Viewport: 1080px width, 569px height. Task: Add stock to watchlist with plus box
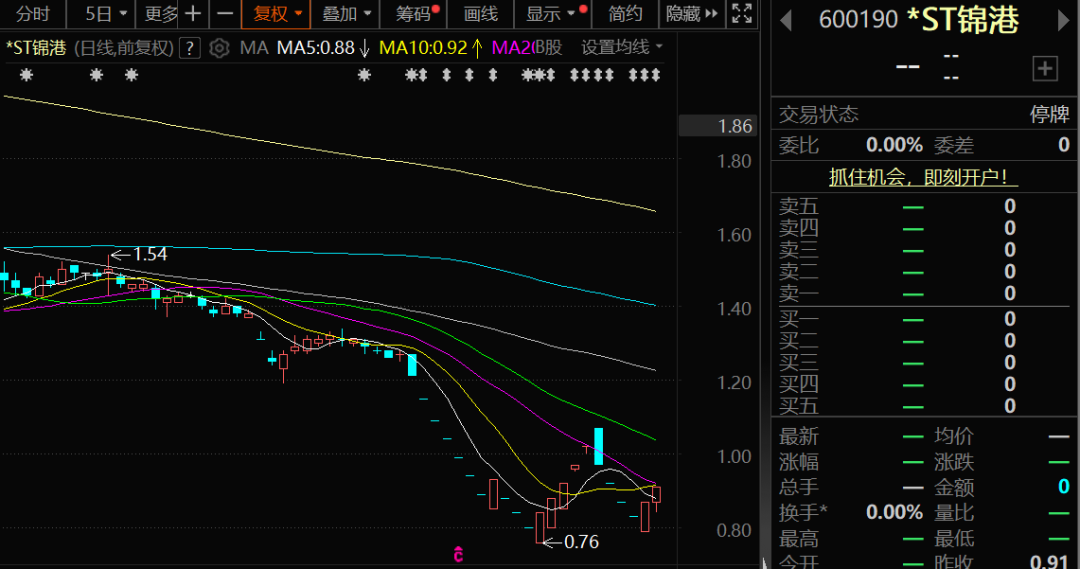(1045, 68)
